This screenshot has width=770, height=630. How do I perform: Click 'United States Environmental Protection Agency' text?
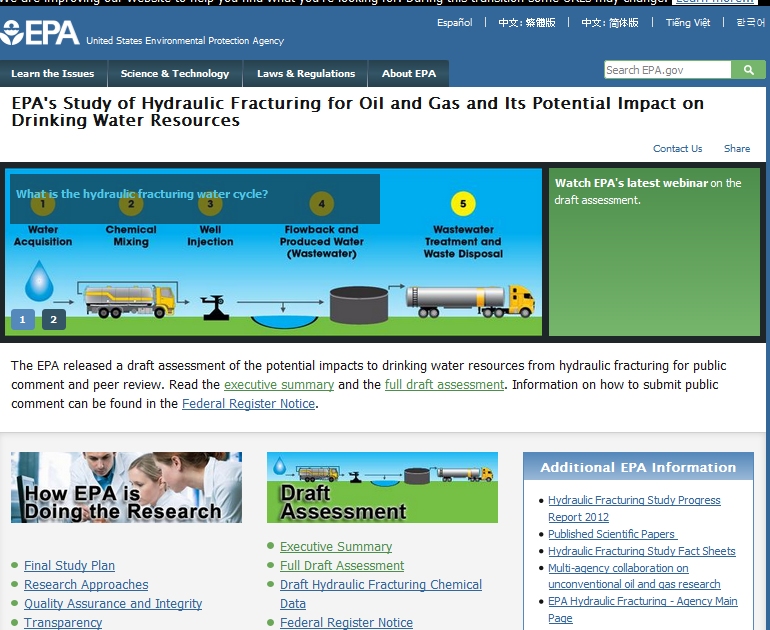185,41
